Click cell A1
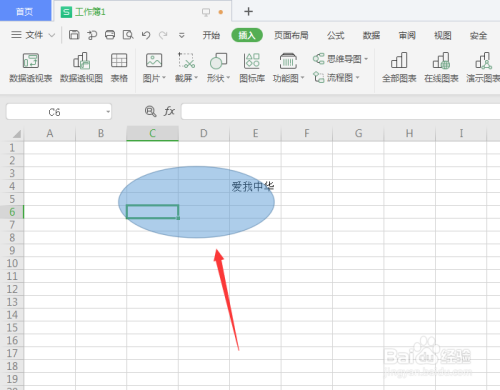 (x=50, y=148)
